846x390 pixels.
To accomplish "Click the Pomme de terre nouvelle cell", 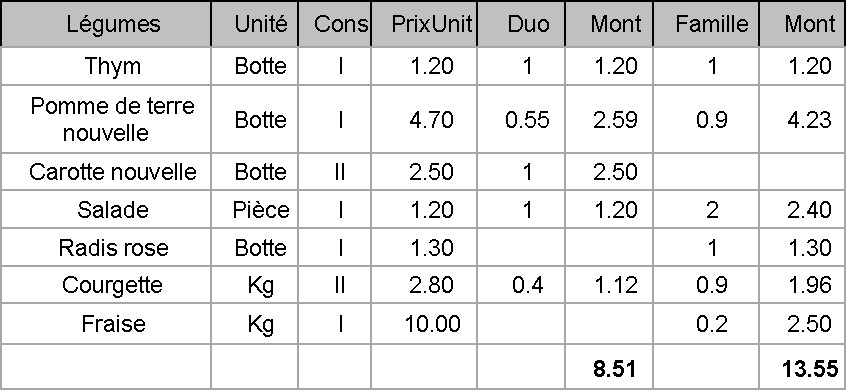I will pos(106,119).
